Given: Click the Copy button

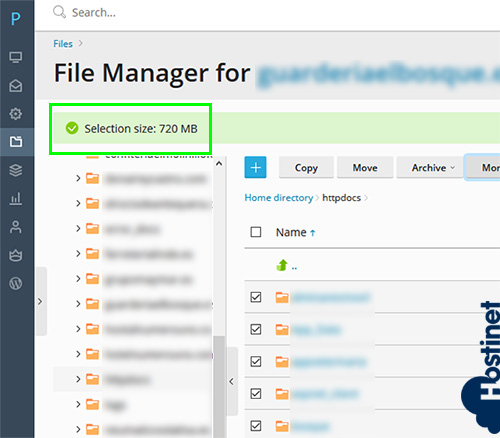Looking at the screenshot, I should click(x=306, y=168).
